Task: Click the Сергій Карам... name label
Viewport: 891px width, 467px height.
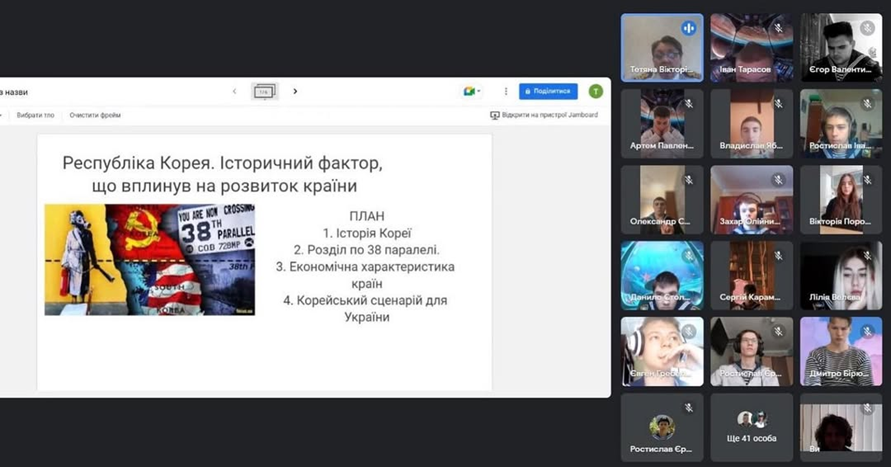Action: [750, 297]
